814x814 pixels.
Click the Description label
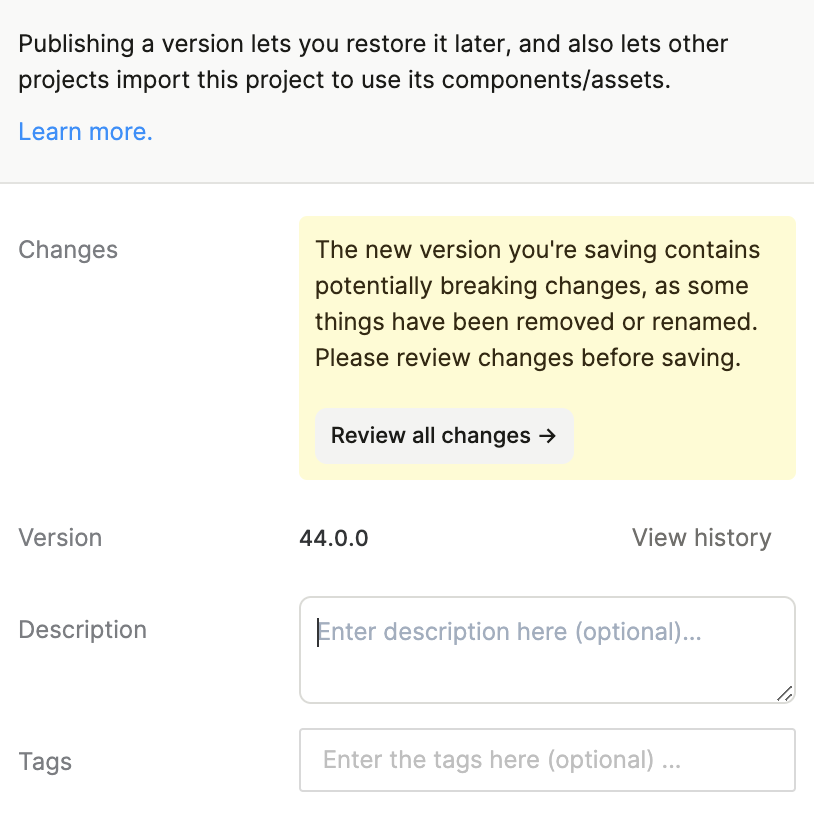pos(82,630)
